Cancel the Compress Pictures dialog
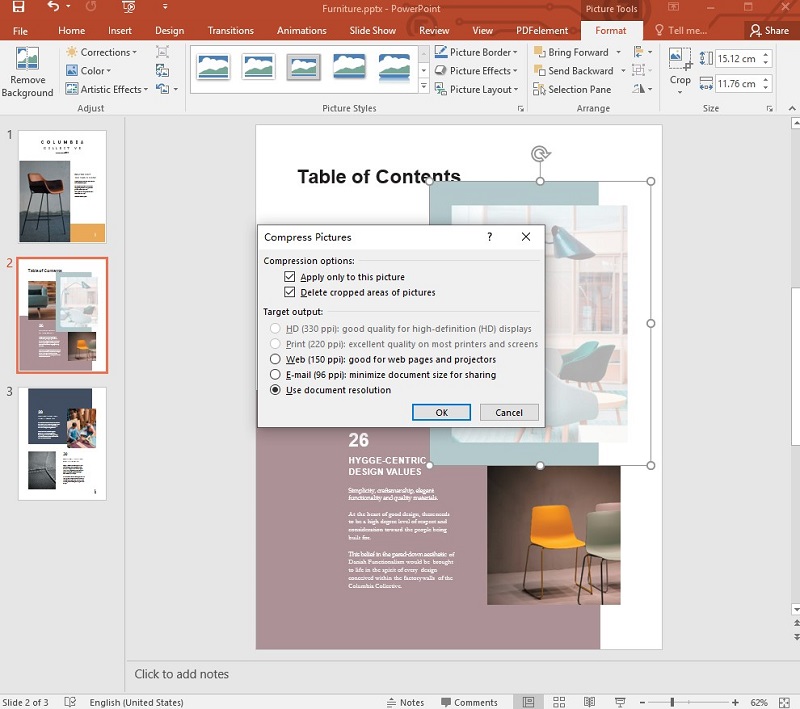The width and height of the screenshot is (800, 709). point(506,412)
